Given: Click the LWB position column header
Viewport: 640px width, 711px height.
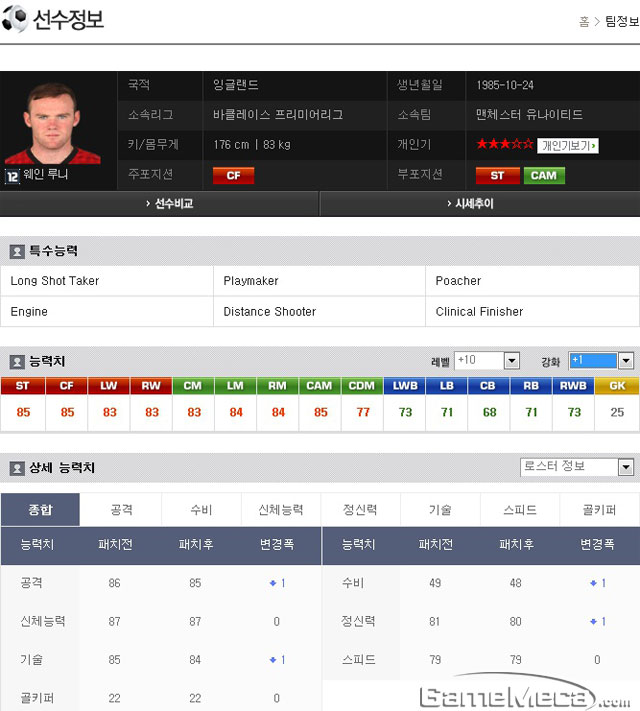Looking at the screenshot, I should point(405,386).
